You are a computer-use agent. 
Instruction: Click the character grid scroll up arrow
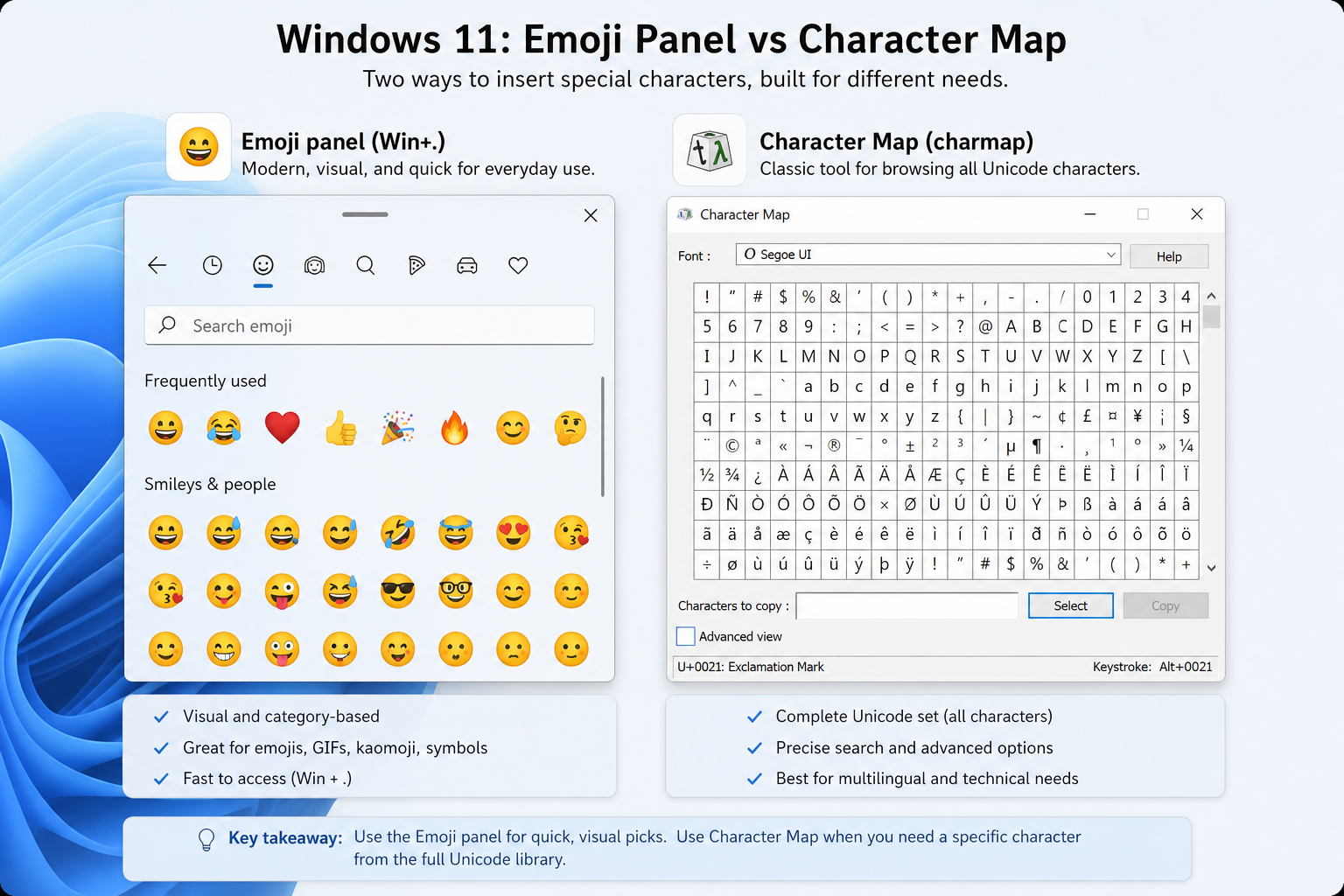tap(1211, 296)
